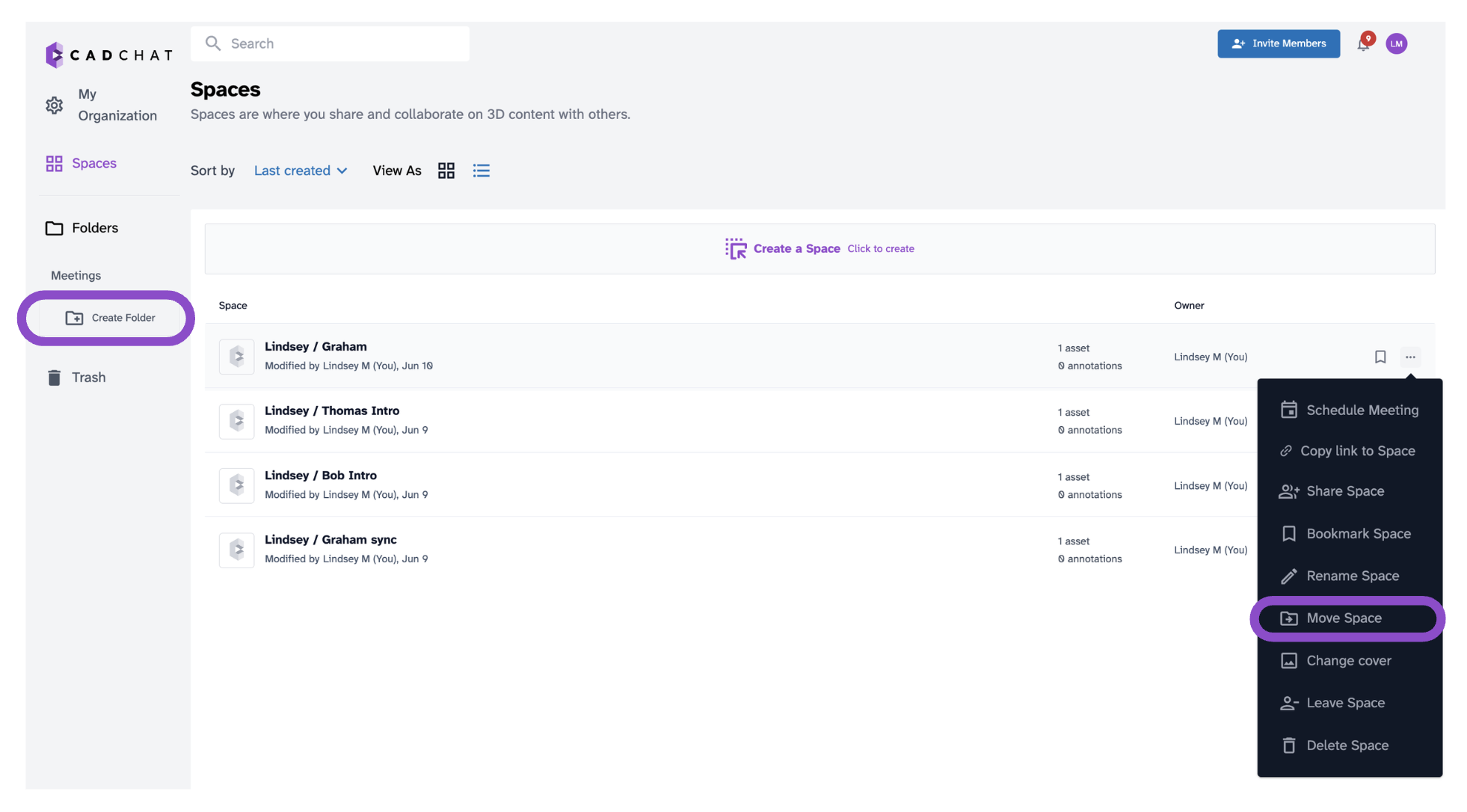Click the calendar icon beside Schedule Meeting
The image size is (1467, 812).
click(1288, 410)
